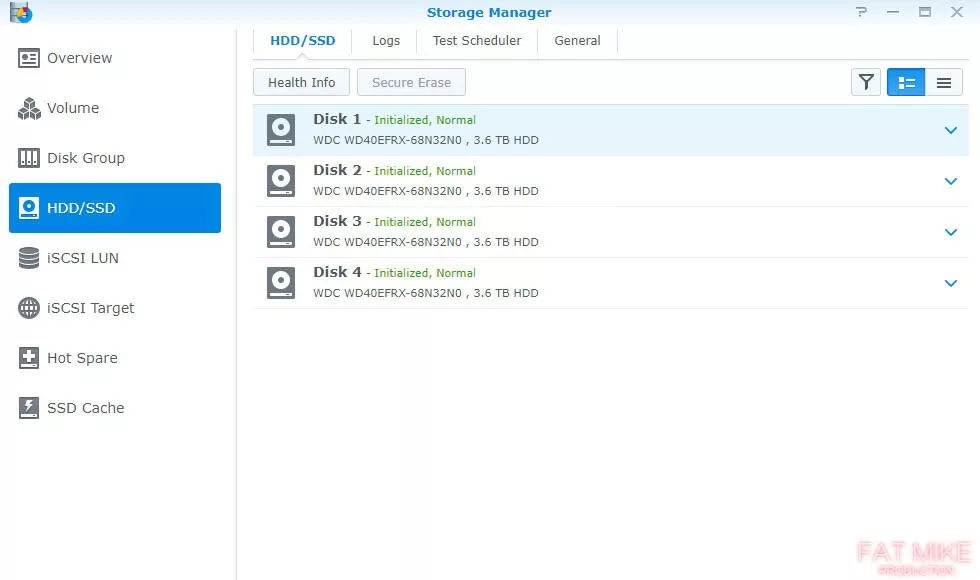Click the HDD/SSD drive icon in sidebar
The image size is (980, 580).
click(x=29, y=208)
